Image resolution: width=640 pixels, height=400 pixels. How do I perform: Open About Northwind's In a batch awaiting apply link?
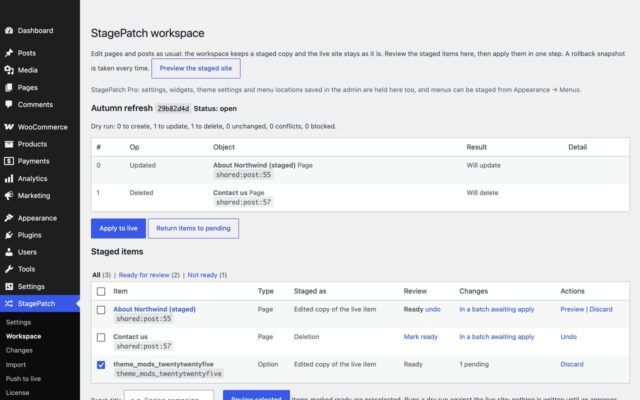pyautogui.click(x=497, y=309)
